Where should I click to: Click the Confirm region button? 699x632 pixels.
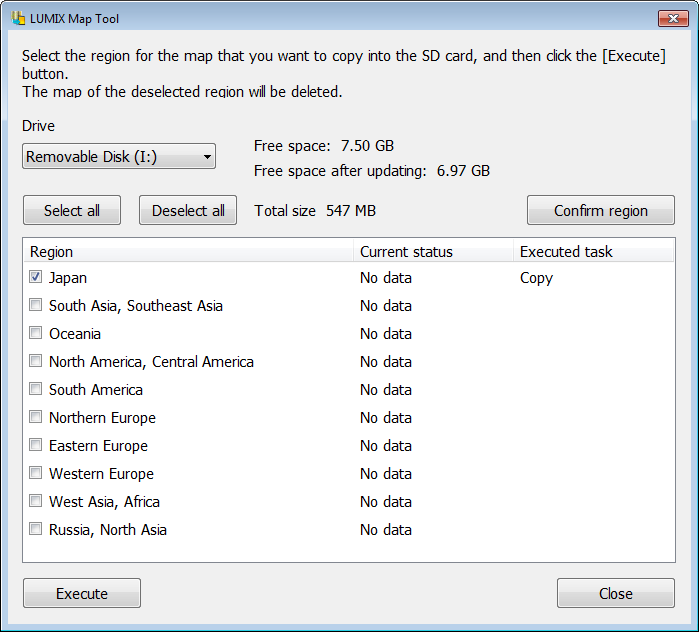(600, 210)
